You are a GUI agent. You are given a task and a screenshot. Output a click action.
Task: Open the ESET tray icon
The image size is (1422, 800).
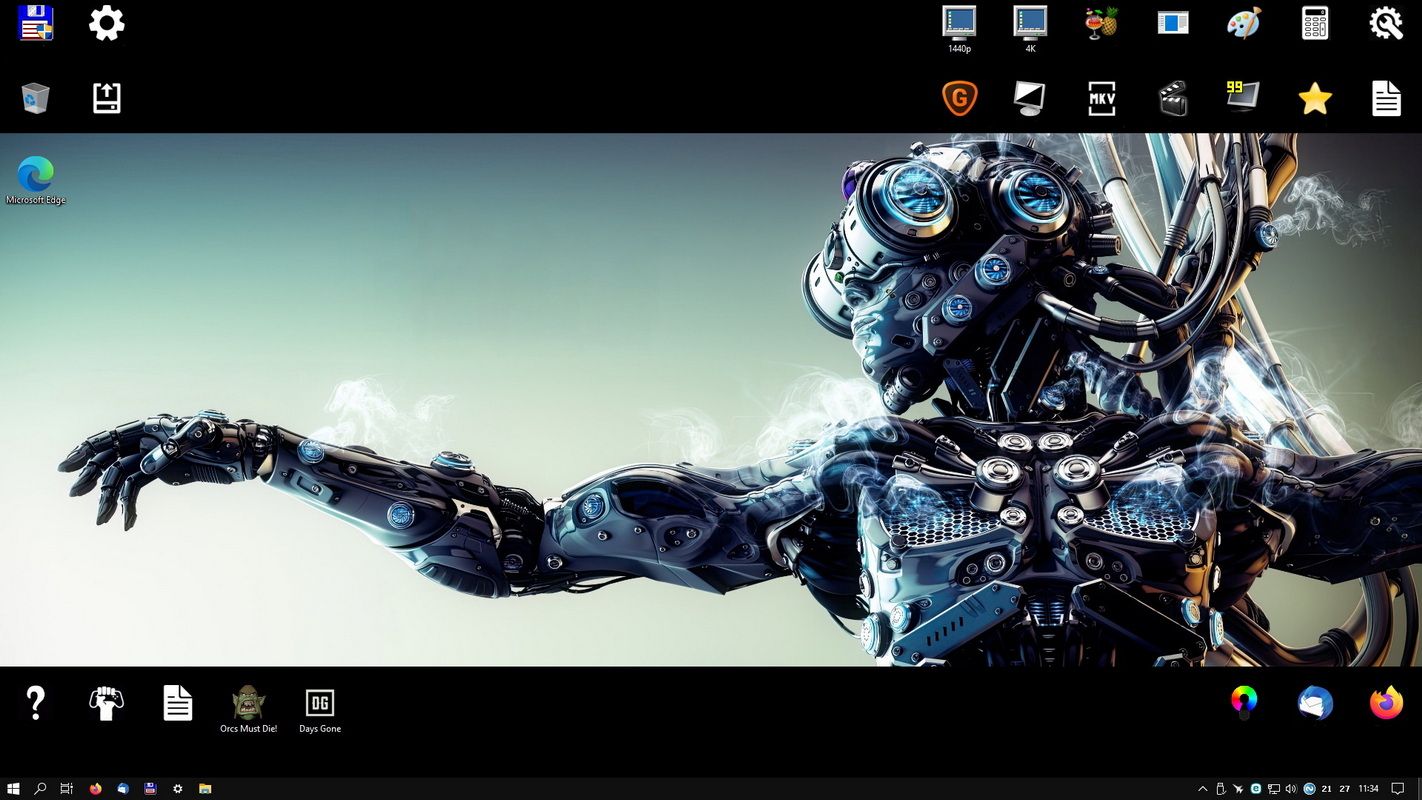[1256, 789]
